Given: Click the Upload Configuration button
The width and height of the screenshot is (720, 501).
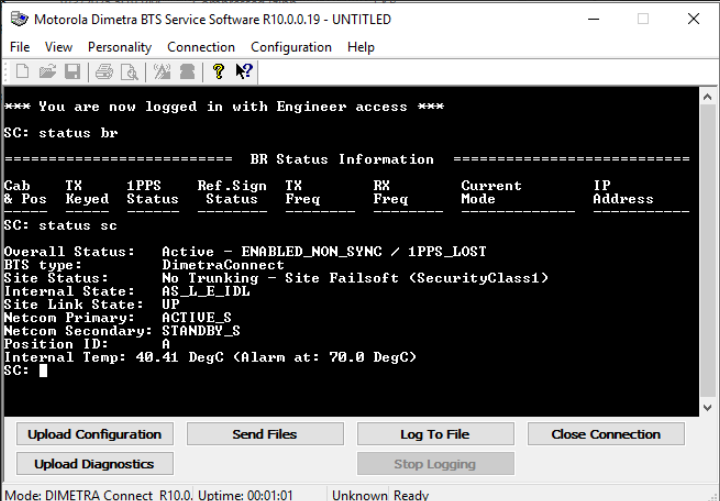Looking at the screenshot, I should pyautogui.click(x=95, y=434).
